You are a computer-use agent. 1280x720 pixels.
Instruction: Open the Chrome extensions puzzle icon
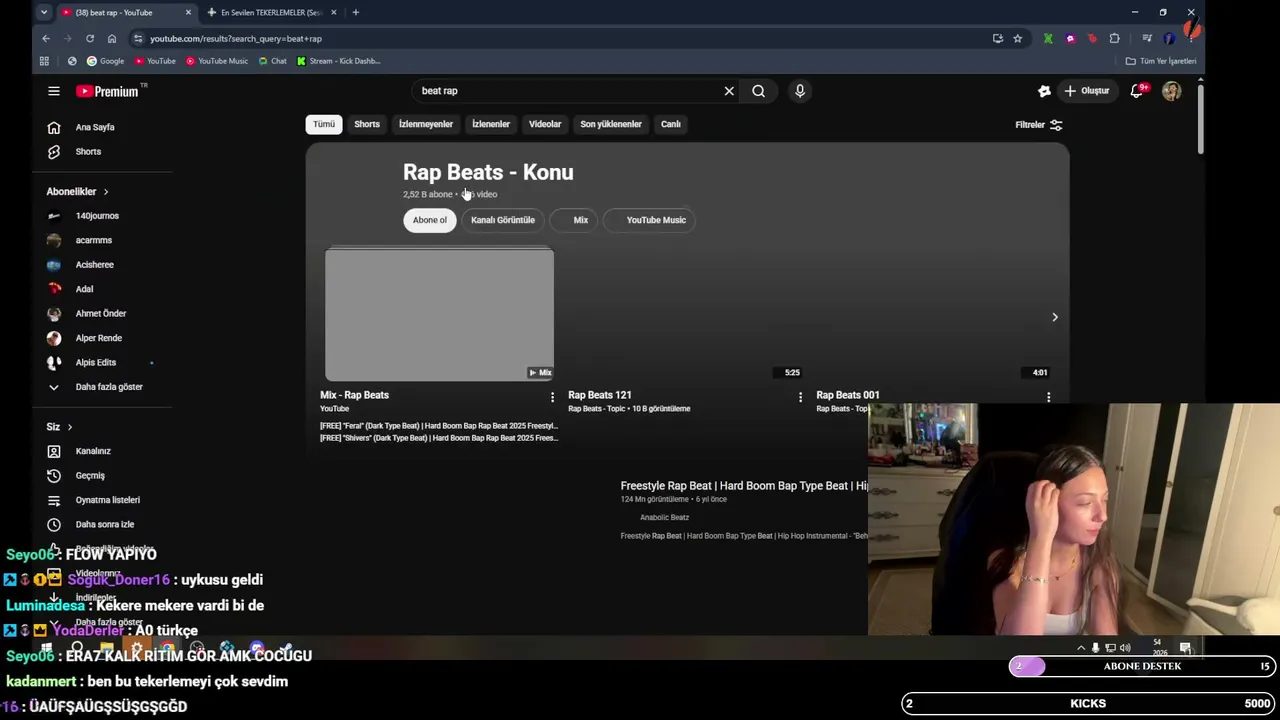[x=1115, y=38]
